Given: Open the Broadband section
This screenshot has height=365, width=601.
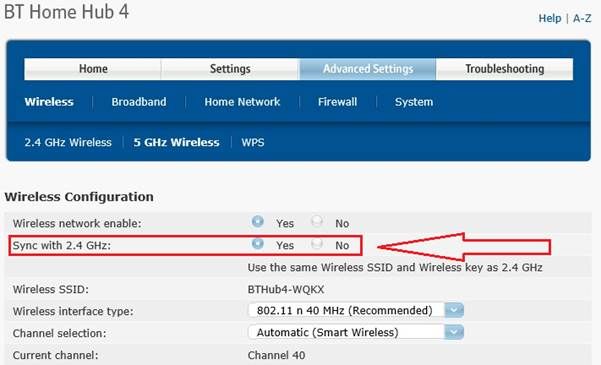Looking at the screenshot, I should point(139,102).
